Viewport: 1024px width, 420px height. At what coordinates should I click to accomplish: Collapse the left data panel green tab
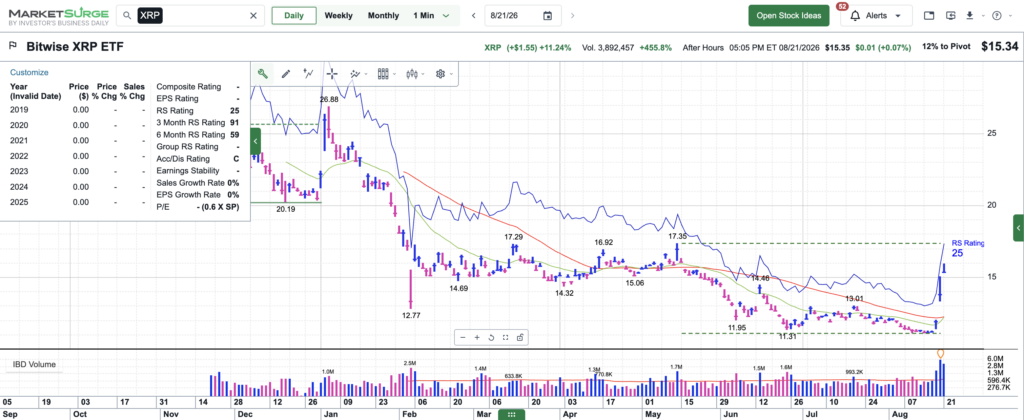click(255, 140)
